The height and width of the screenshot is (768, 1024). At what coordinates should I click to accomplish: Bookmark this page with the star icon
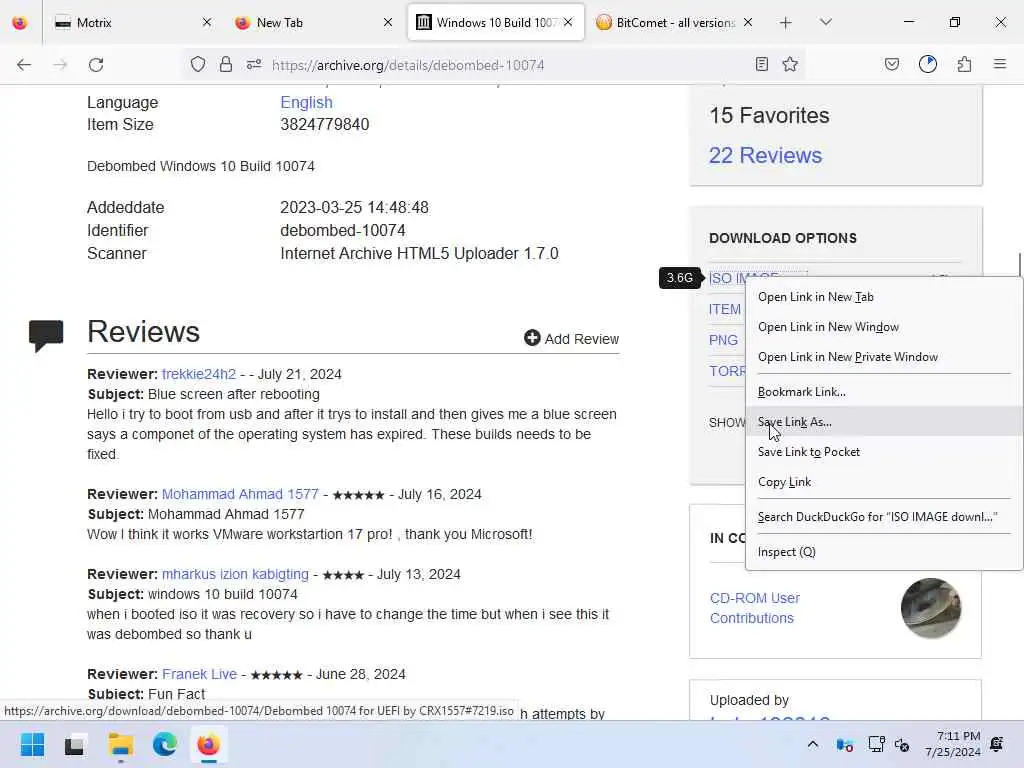pyautogui.click(x=790, y=64)
